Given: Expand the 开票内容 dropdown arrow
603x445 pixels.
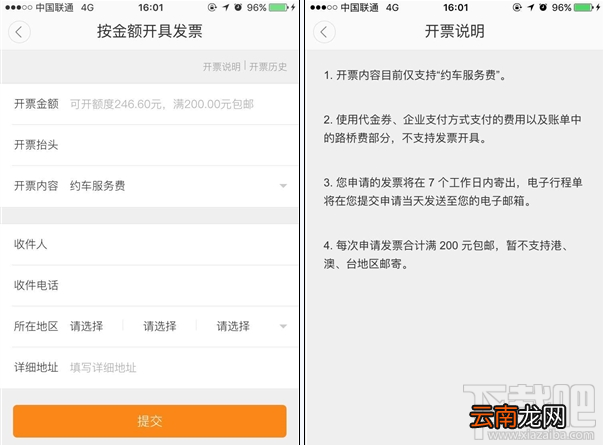Looking at the screenshot, I should tap(283, 186).
